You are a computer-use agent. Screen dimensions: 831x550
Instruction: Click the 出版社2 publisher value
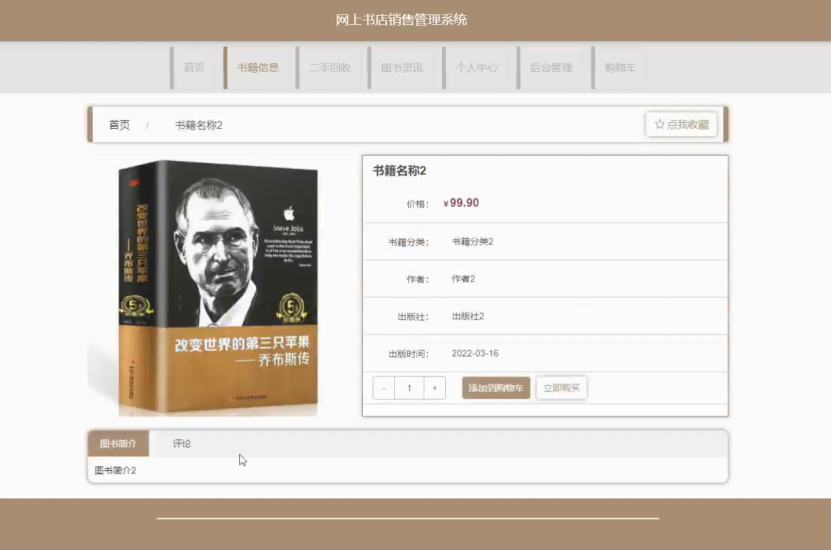coord(467,316)
